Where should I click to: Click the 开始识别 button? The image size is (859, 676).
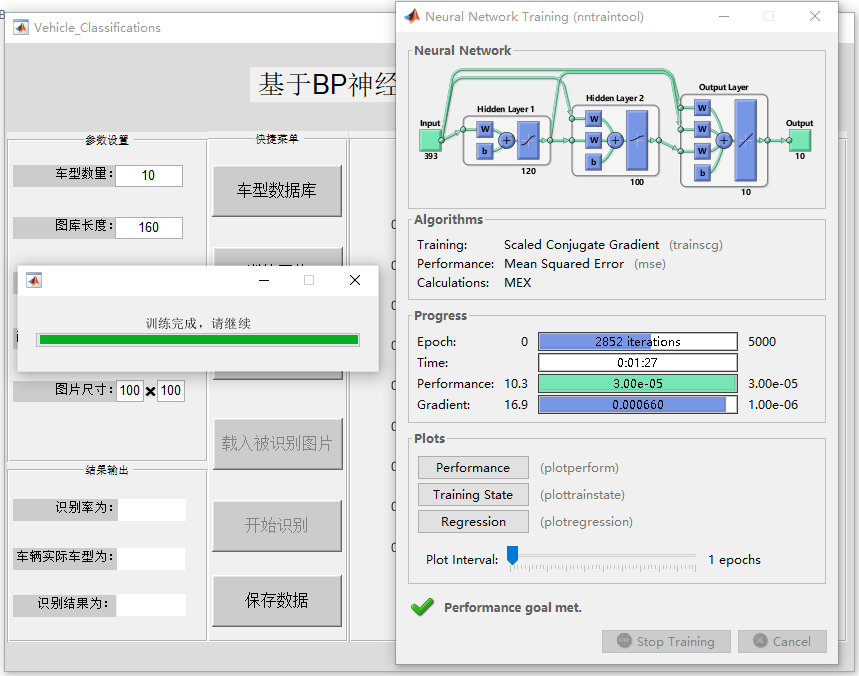coord(277,525)
